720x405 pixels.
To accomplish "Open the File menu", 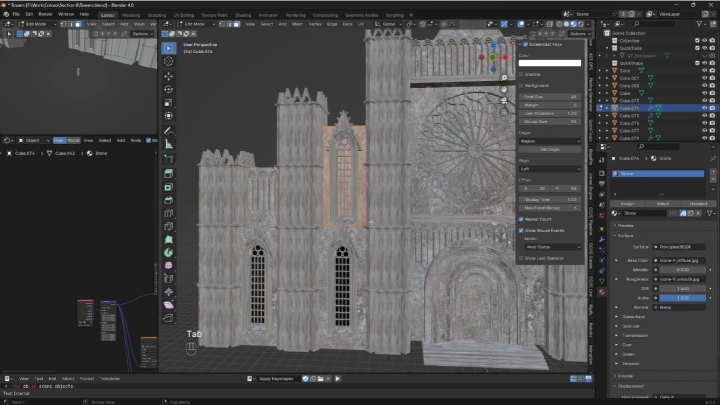I will click(16, 14).
